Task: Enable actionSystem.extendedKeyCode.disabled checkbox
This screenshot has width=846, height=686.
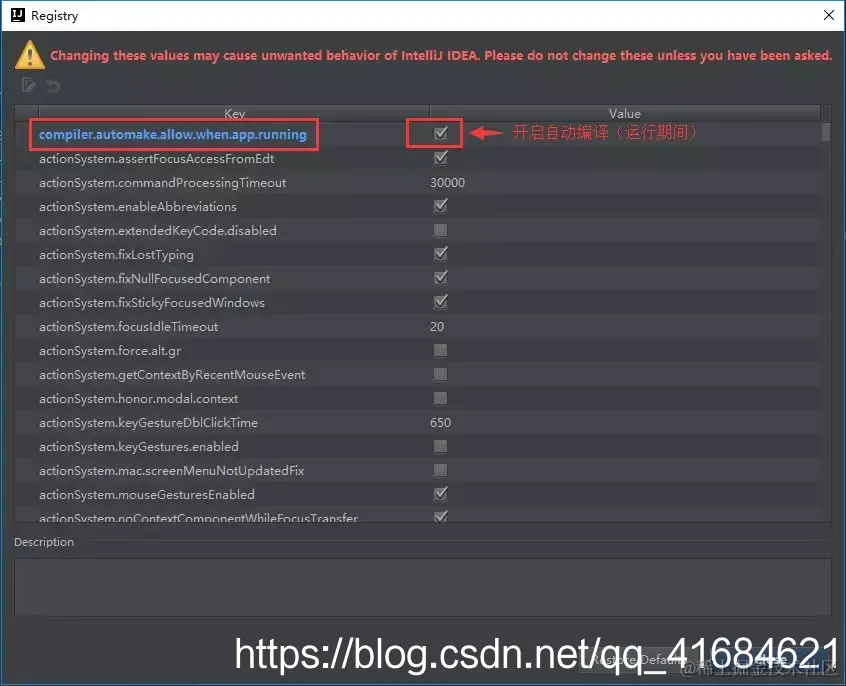Action: [440, 230]
